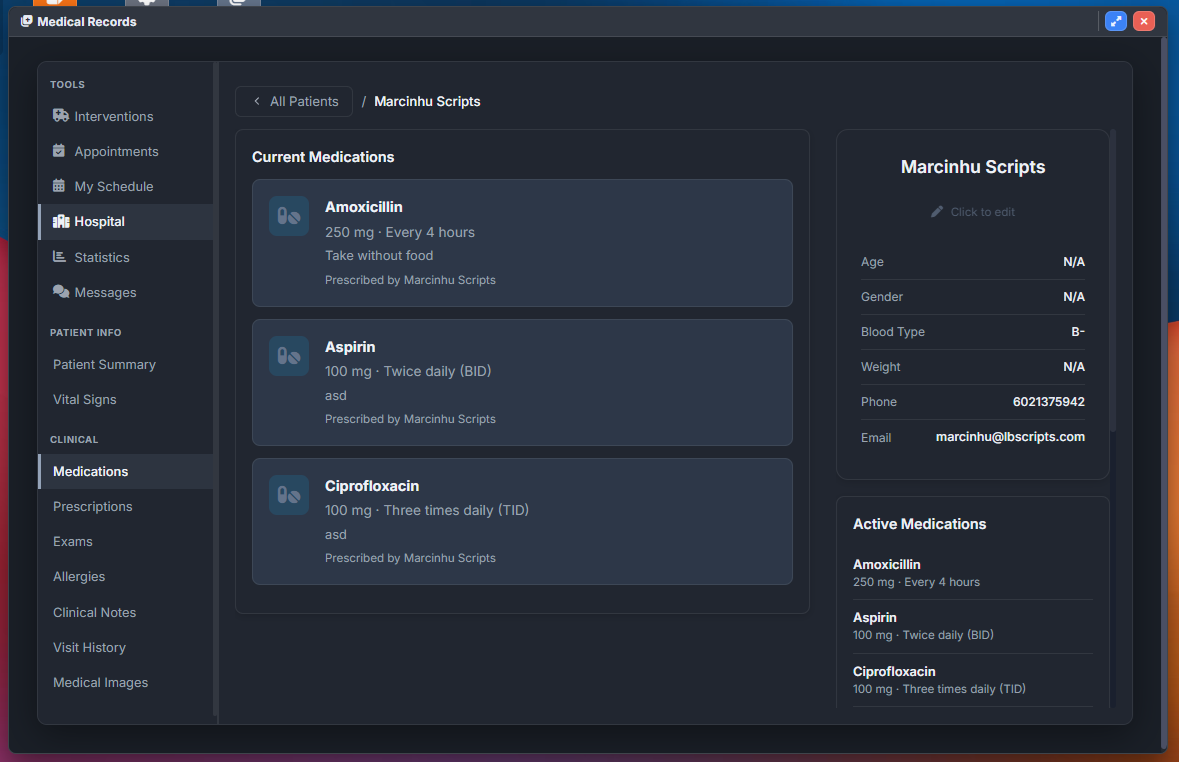Click '250 mg · Every 4 hours' in Current Medications
Screen dimensions: 1179x762
(399, 232)
